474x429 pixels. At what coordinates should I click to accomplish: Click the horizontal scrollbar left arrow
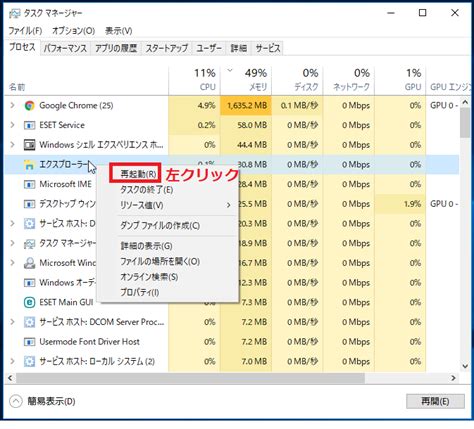click(x=10, y=378)
